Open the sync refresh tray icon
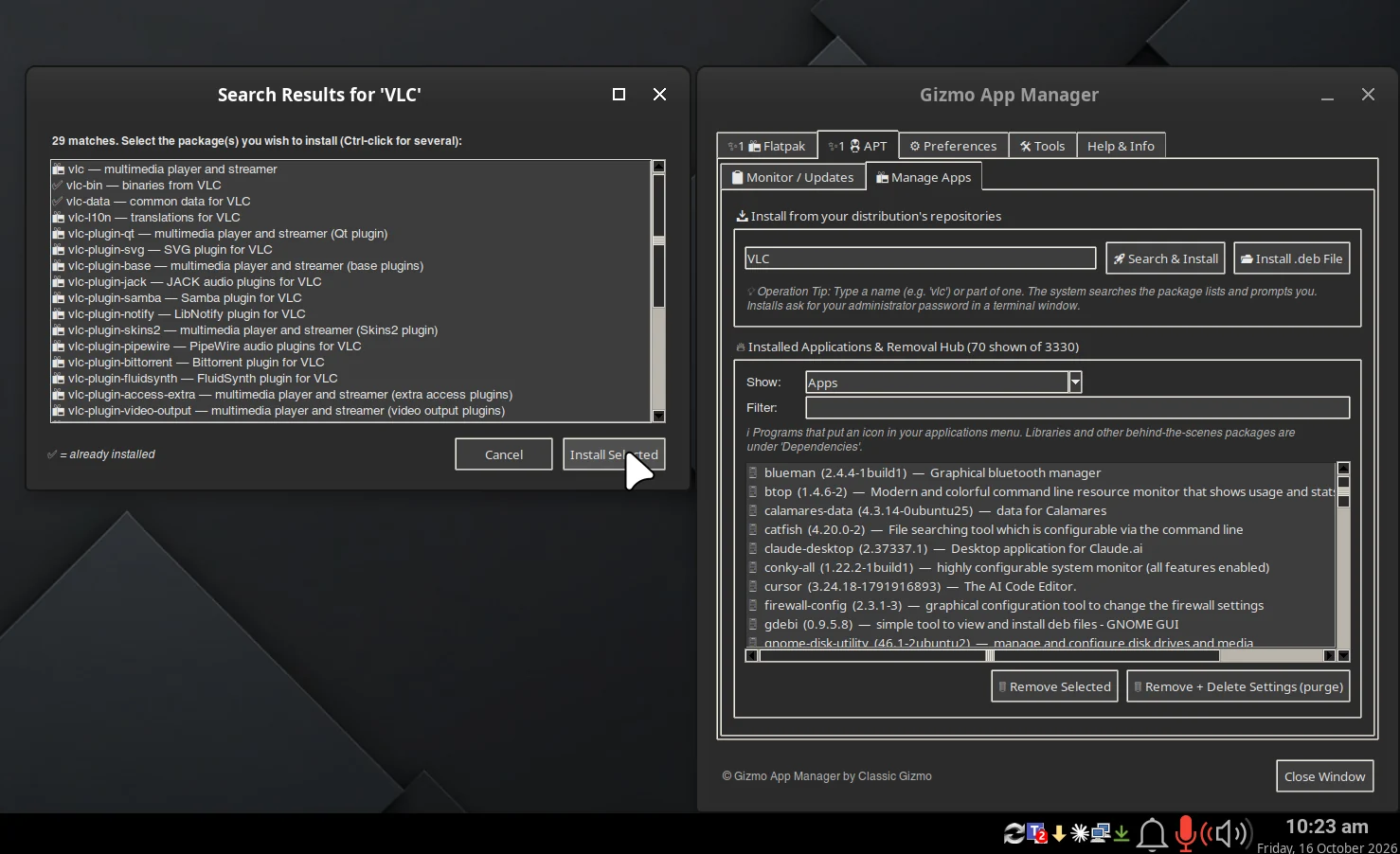Viewport: 1400px width, 854px height. point(1014,833)
